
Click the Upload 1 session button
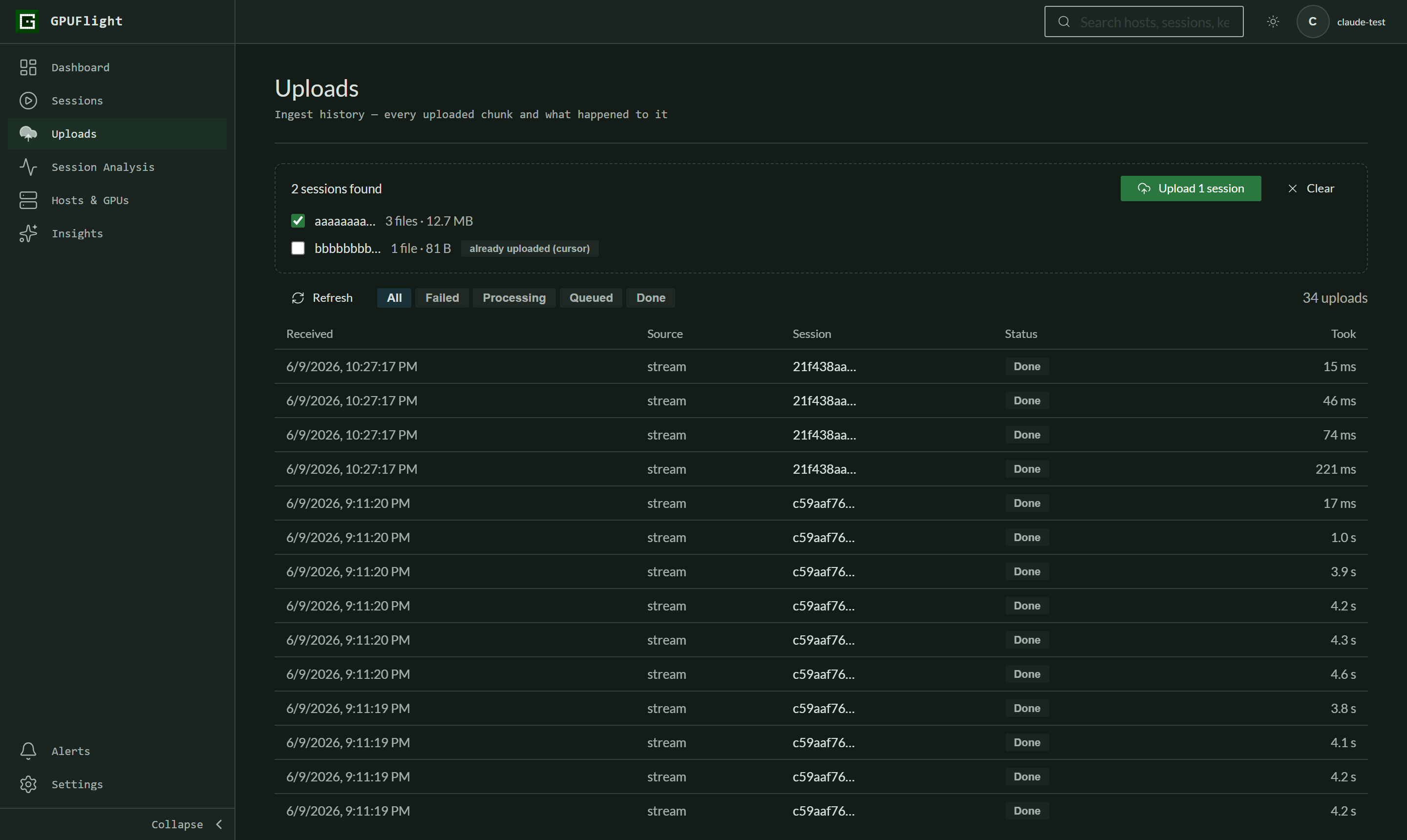point(1191,189)
